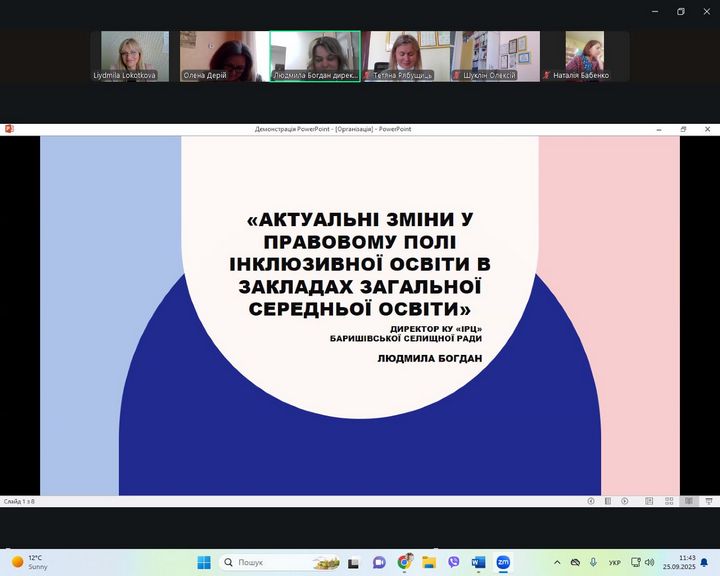Switch to Normal view in status bar

coord(649,501)
